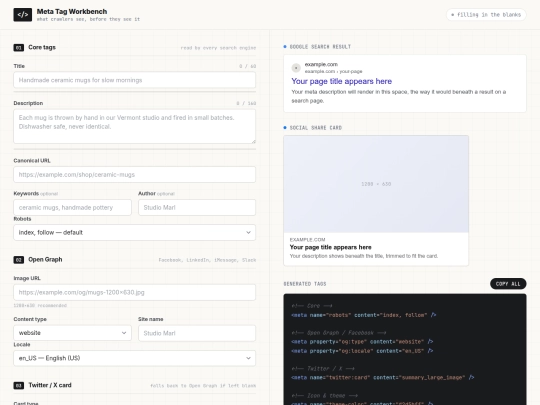This screenshot has height=405, width=540.
Task: Click the Description character counter
Action: click(246, 103)
